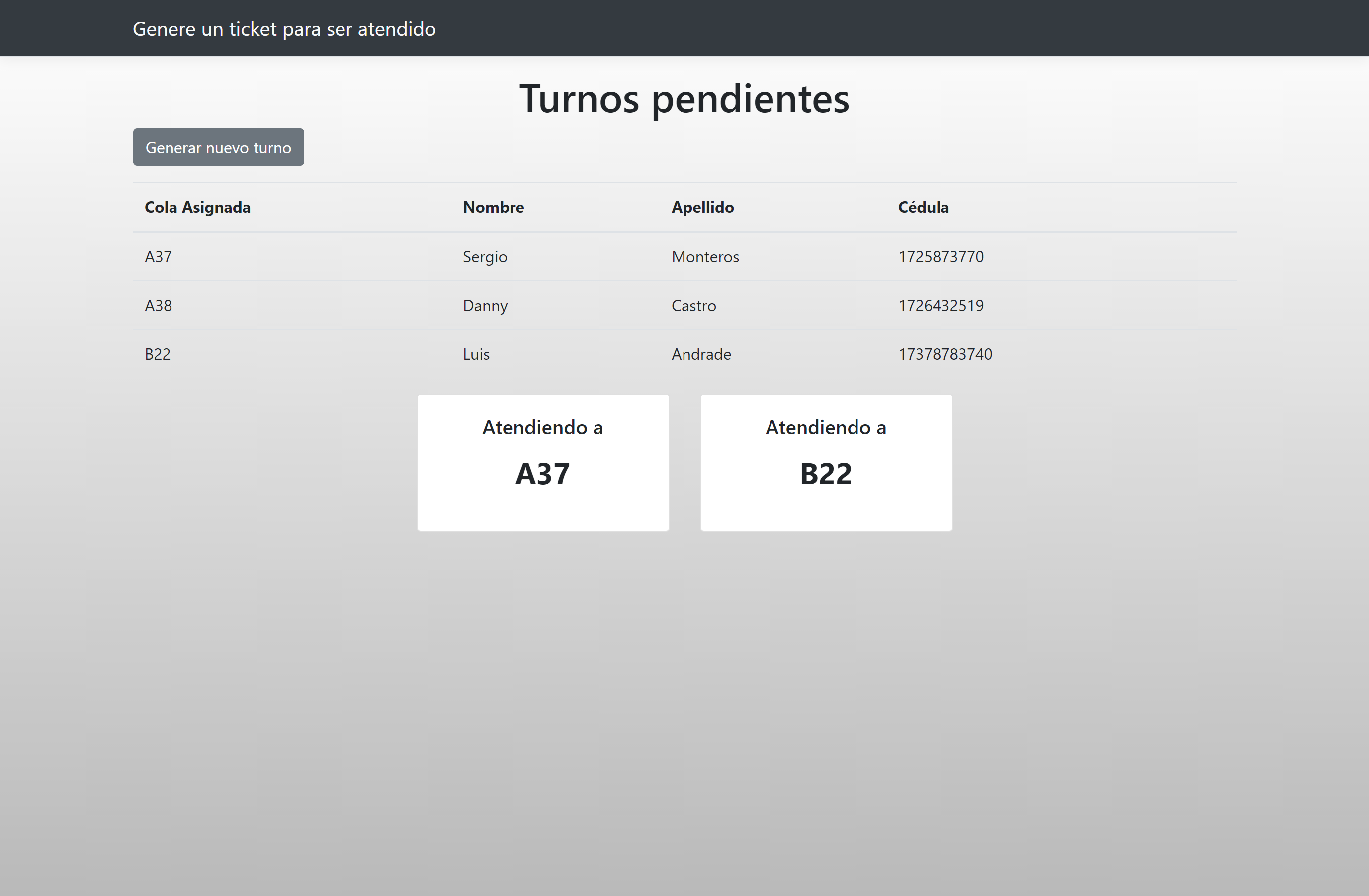Image resolution: width=1369 pixels, height=896 pixels.
Task: Click the Atendiendo a B22 card
Action: coord(826,462)
